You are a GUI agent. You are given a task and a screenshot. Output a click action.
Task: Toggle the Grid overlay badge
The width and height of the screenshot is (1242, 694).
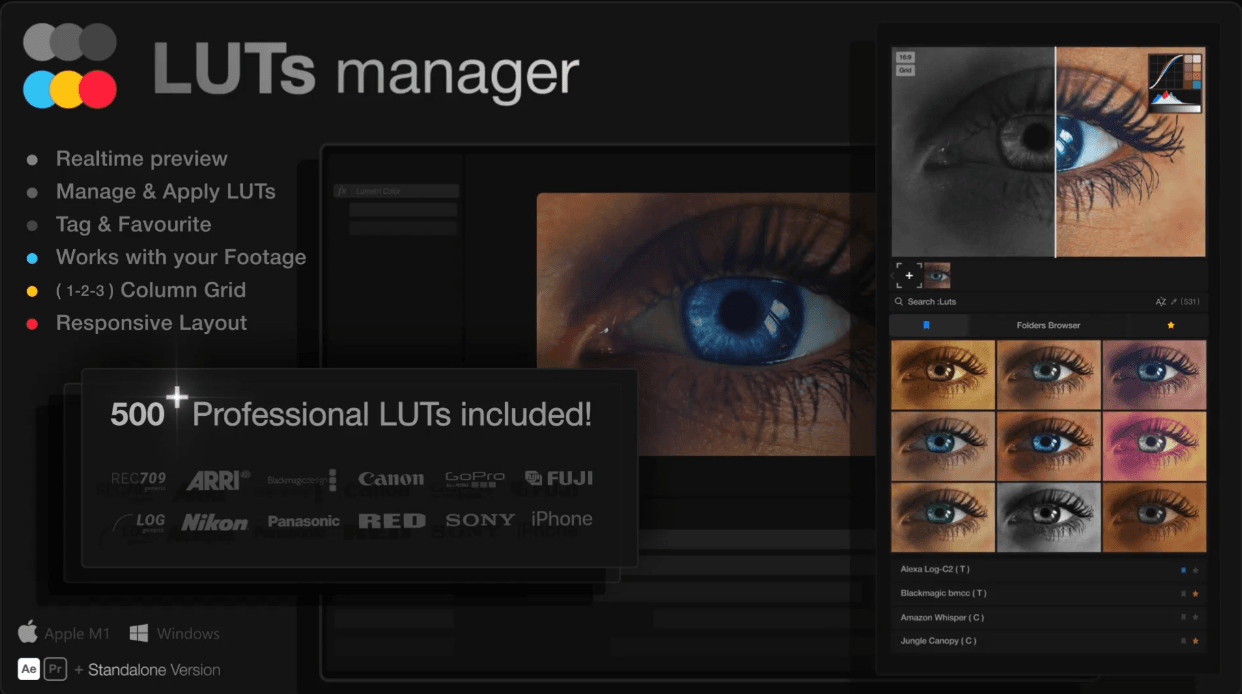[904, 71]
